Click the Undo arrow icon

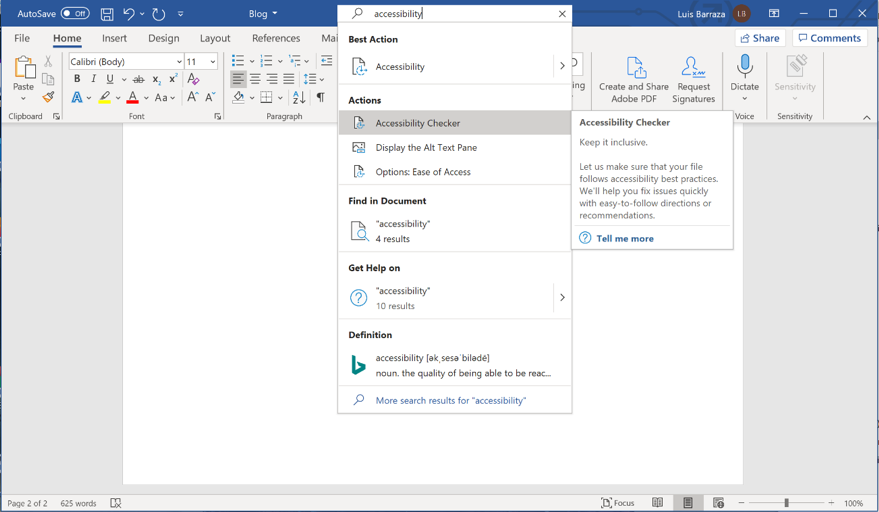pyautogui.click(x=129, y=14)
